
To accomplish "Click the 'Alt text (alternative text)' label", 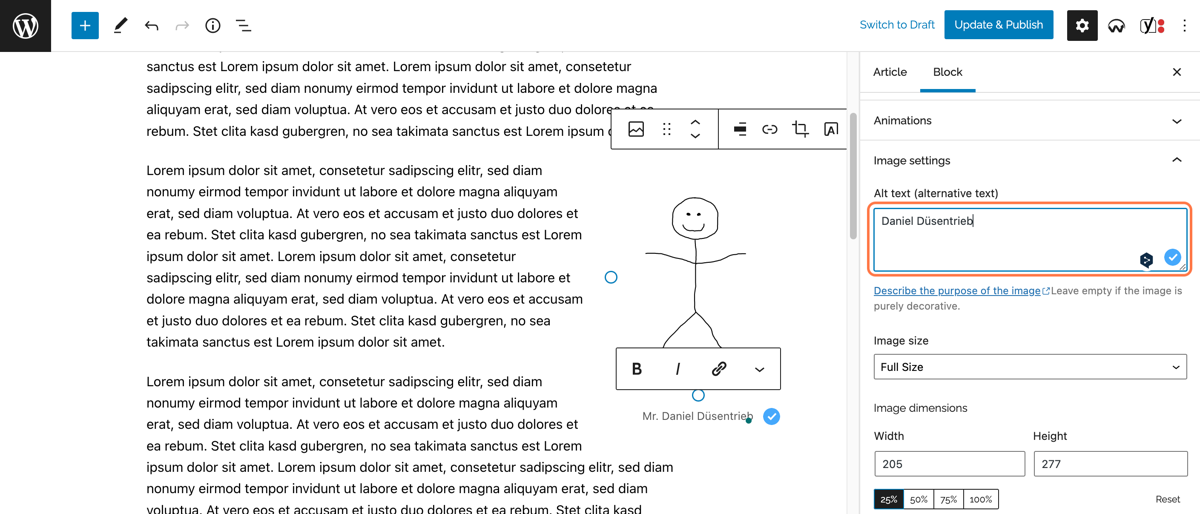I will tap(936, 193).
